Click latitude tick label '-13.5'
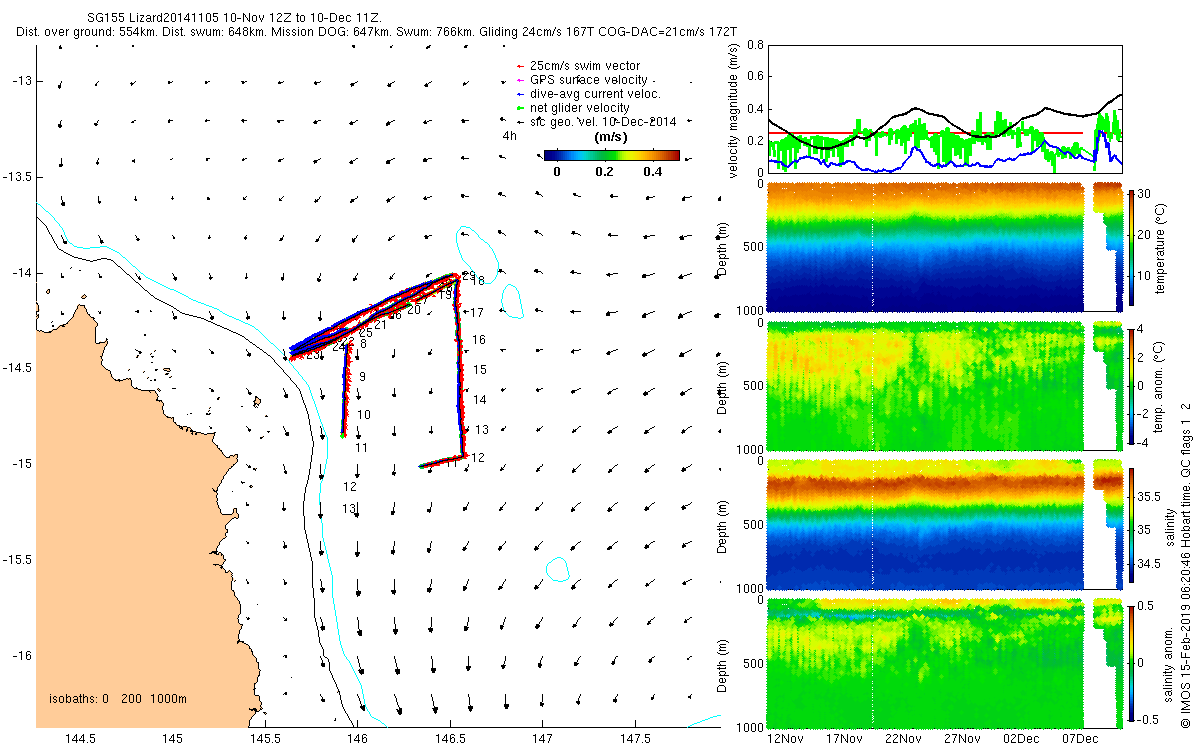Screen dimensions: 1200x750 18,177
